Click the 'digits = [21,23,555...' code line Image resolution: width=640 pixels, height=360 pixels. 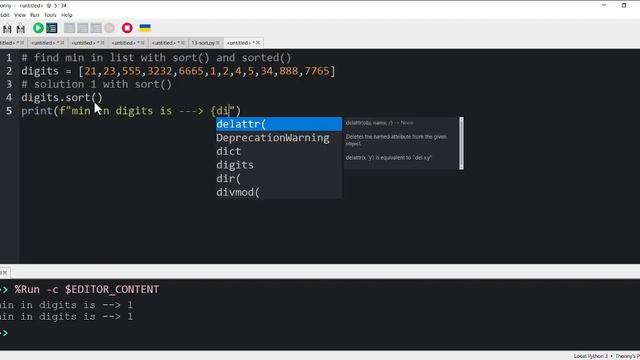[x=178, y=71]
